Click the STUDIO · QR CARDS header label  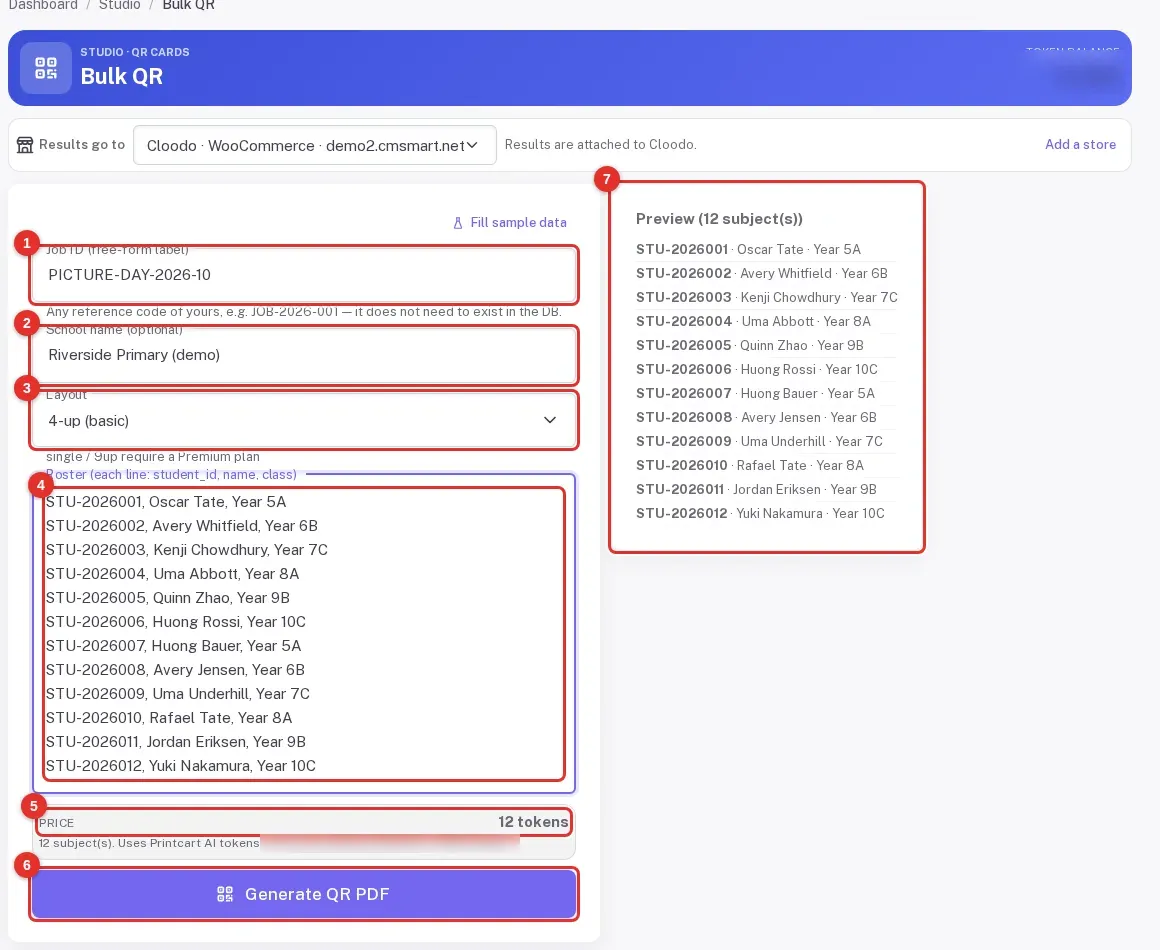coord(135,52)
